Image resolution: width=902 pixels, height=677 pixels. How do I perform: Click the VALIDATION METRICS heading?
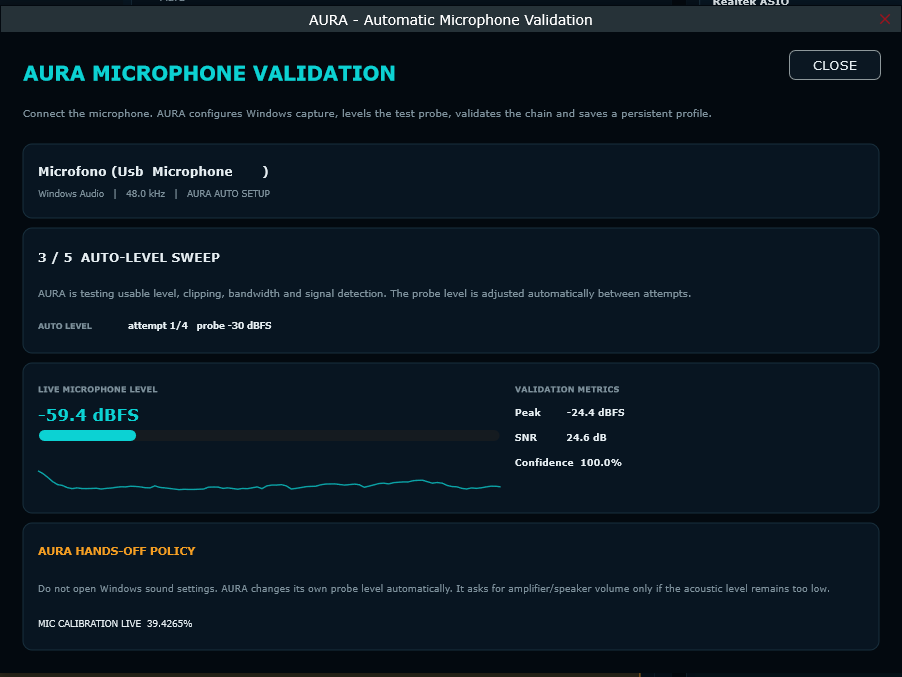coord(567,389)
